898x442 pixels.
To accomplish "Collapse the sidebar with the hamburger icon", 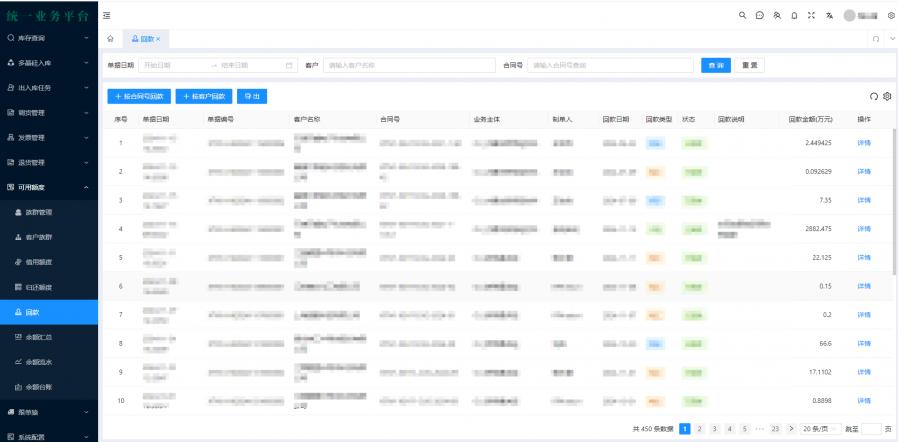I will click(x=107, y=15).
